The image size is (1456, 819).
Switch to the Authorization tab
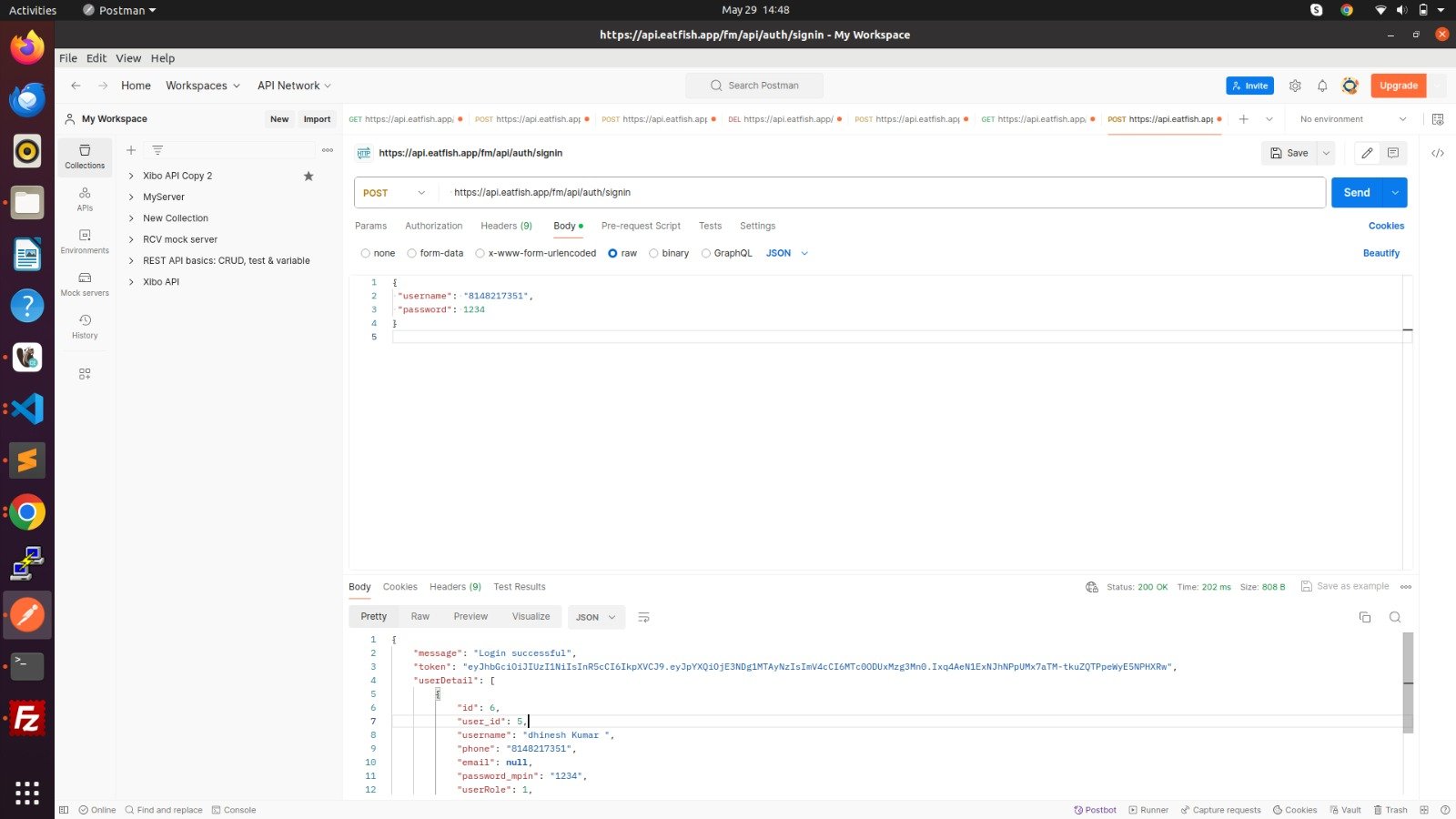433,226
